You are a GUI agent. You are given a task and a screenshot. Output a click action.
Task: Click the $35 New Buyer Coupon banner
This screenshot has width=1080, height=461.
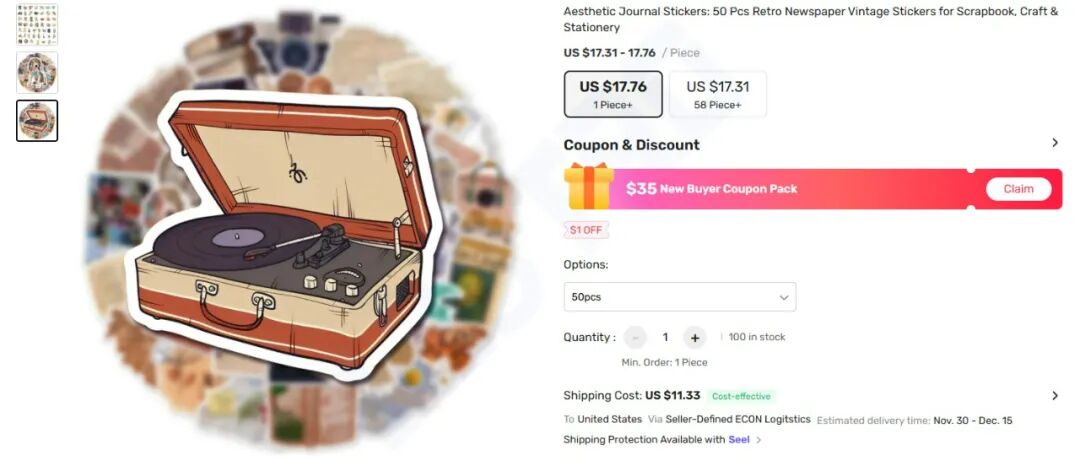(x=813, y=189)
